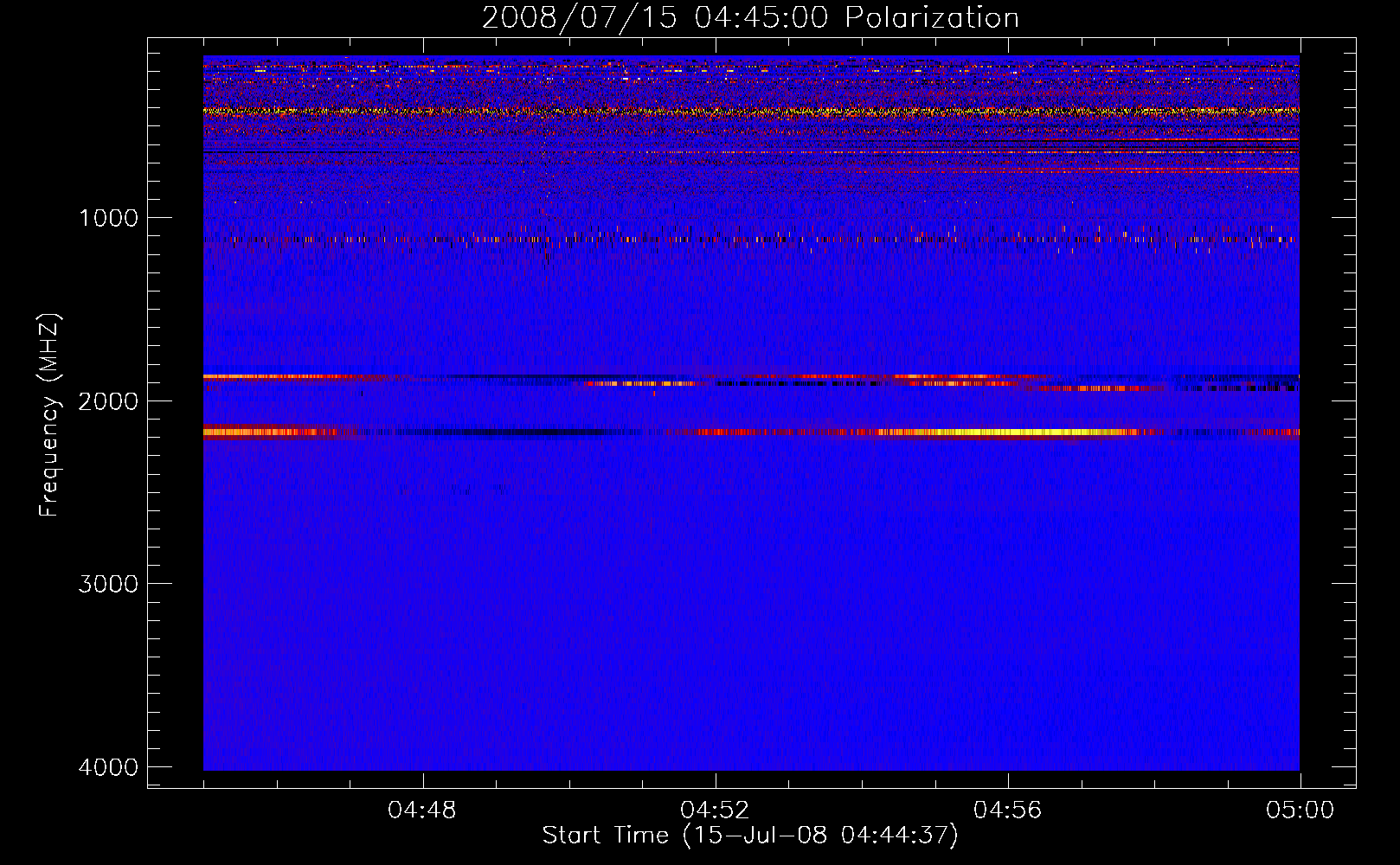Select the 'Frequency (MHZ)' axis label
Screen dimensions: 1400x865
click(x=50, y=415)
